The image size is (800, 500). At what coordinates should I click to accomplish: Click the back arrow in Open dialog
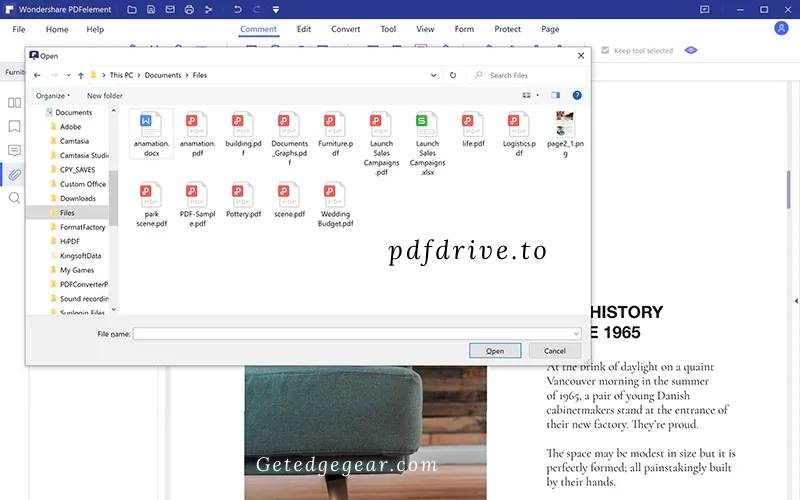tap(37, 75)
